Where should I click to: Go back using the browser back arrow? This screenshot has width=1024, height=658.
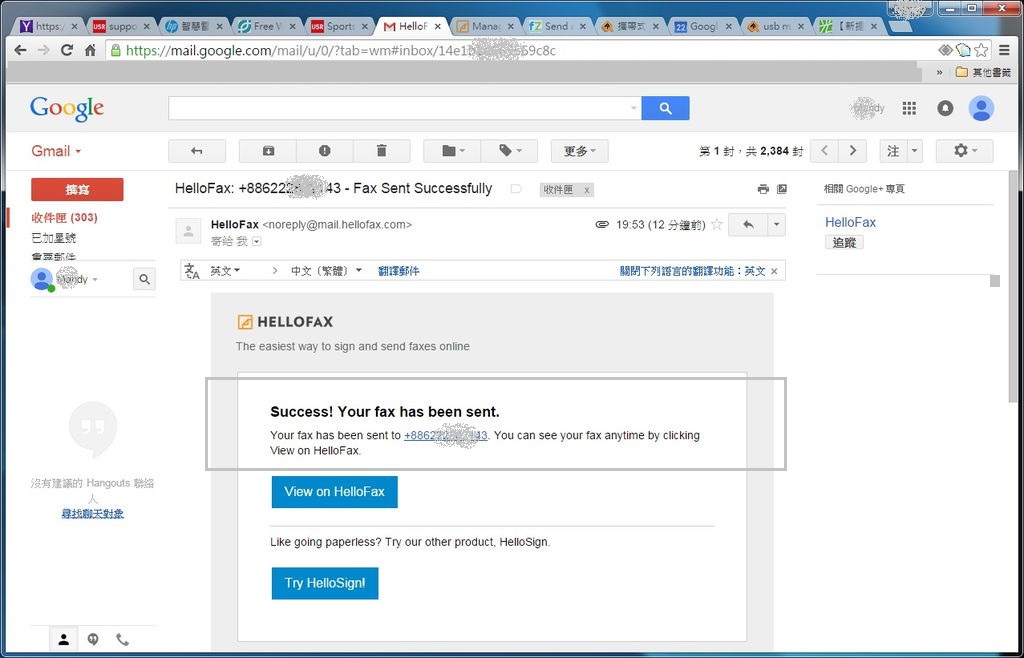(20, 50)
